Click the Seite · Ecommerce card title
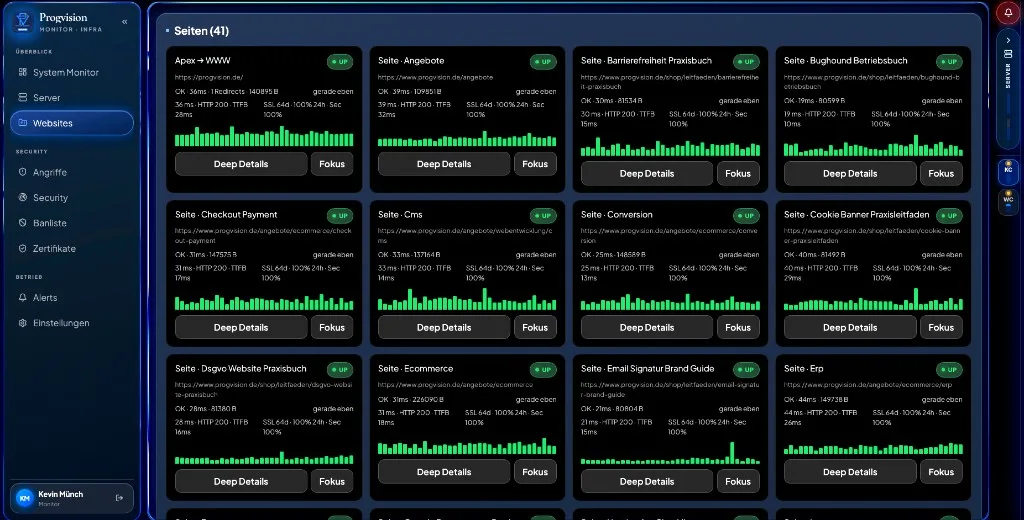Viewport: 1024px width, 520px height. click(415, 368)
